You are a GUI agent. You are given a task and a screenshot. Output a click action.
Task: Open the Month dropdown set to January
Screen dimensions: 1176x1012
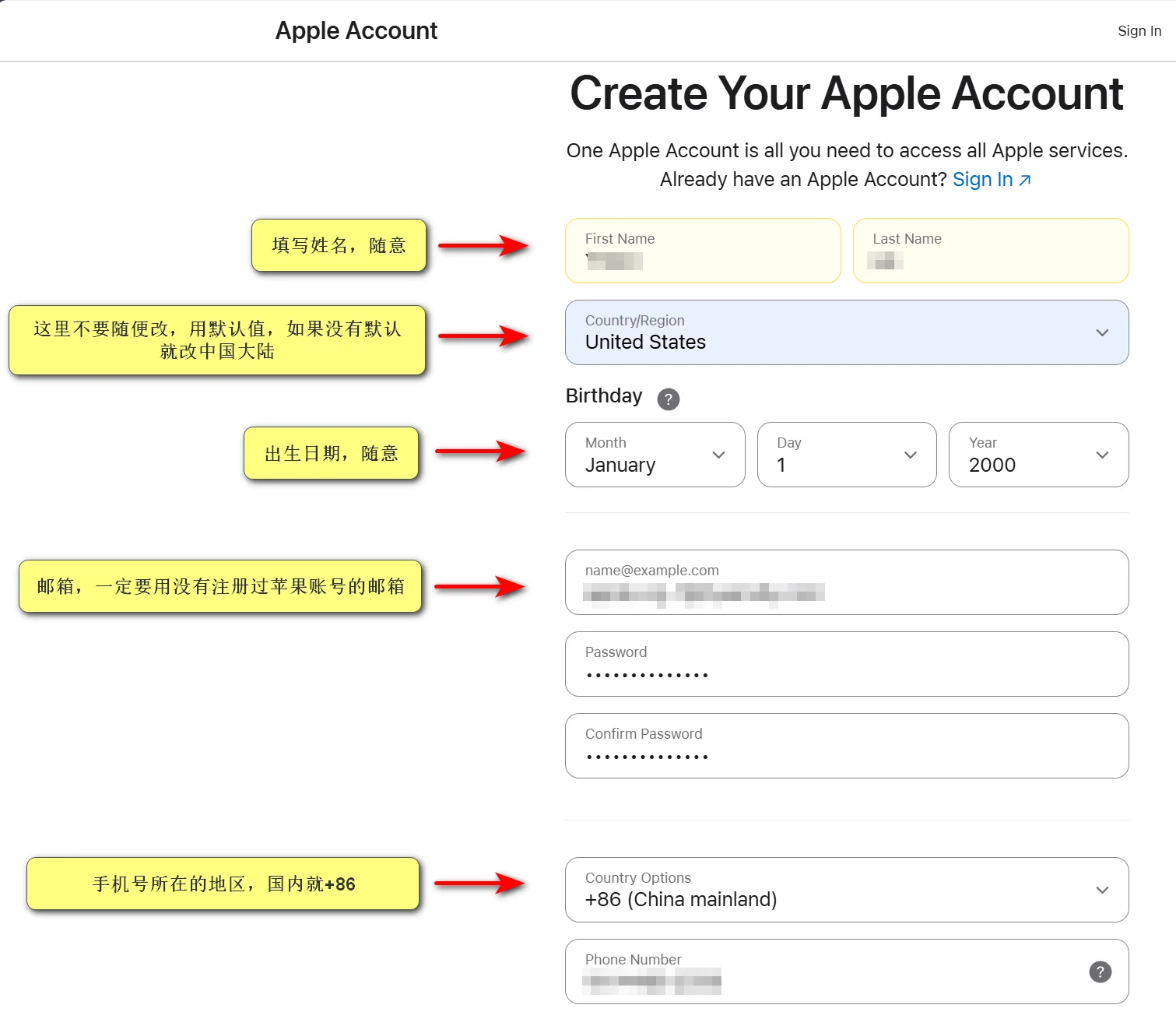pyautogui.click(x=655, y=455)
